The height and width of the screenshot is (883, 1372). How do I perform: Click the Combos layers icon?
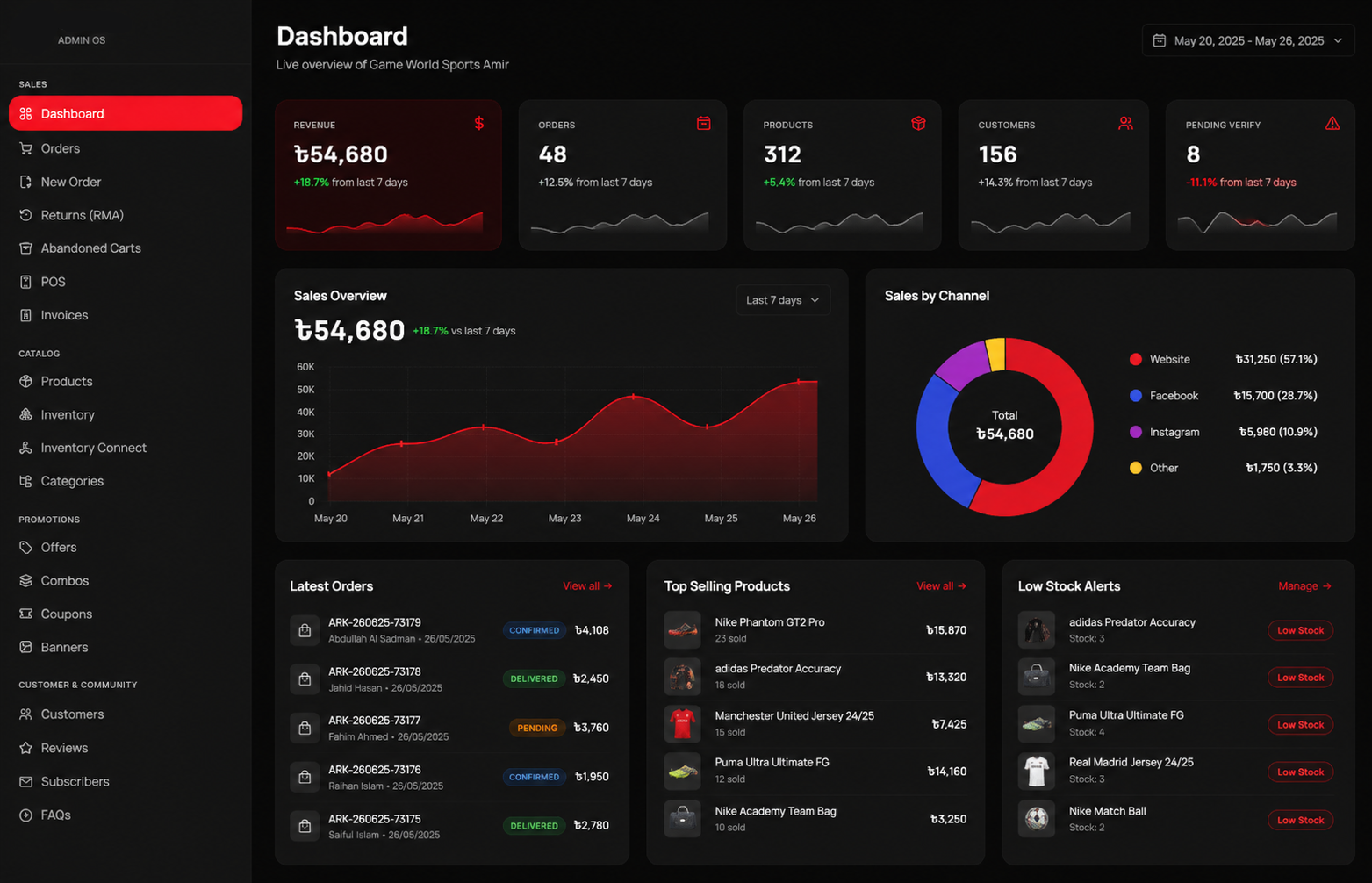[x=25, y=581]
